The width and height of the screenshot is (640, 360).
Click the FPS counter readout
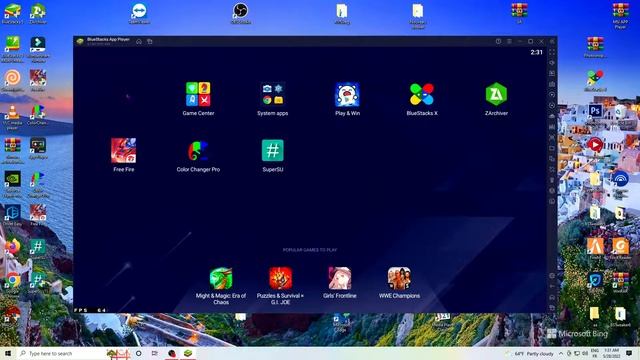click(90, 310)
